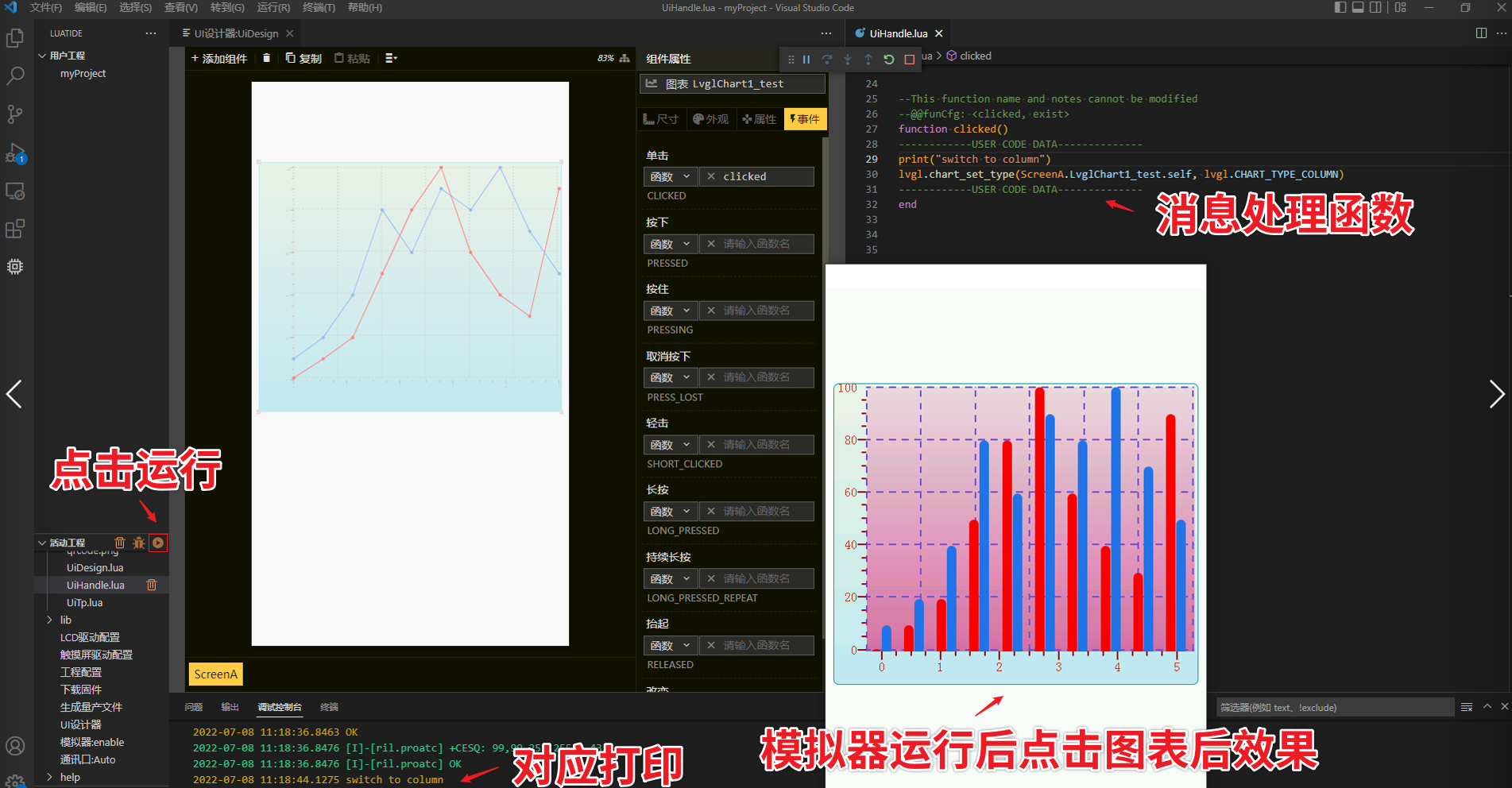Switch to the 问题 panel tab
Viewport: 1512px width, 788px height.
pyautogui.click(x=194, y=707)
